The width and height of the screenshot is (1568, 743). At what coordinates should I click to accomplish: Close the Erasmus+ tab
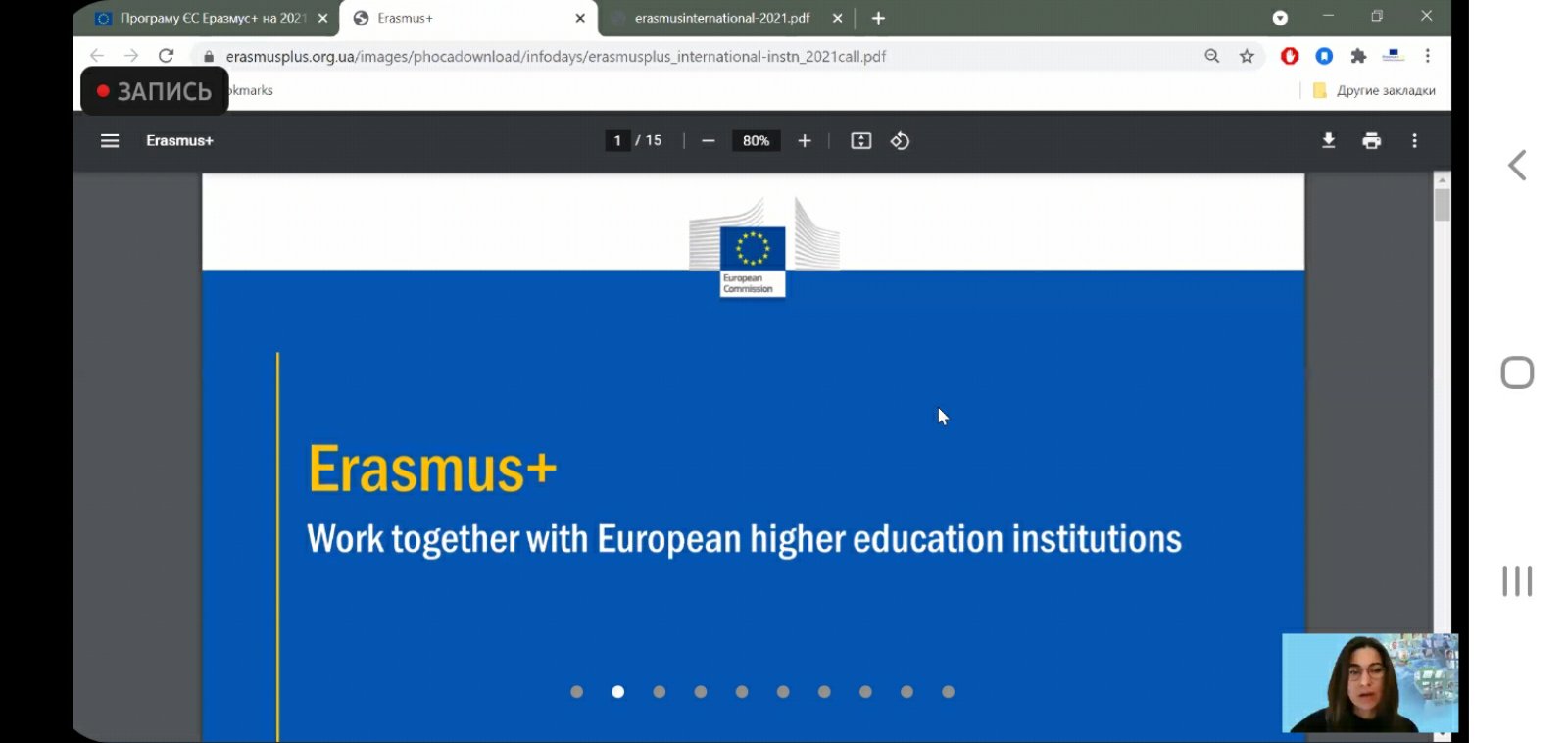click(580, 18)
